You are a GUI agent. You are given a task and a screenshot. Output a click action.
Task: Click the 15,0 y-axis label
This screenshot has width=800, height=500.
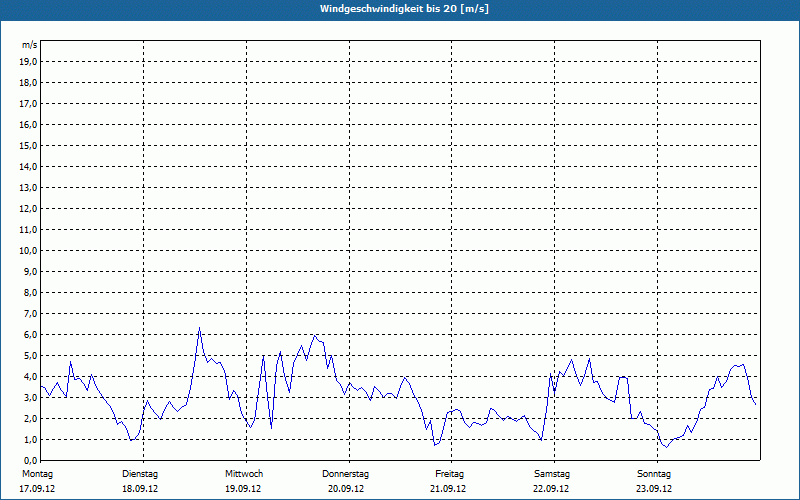click(x=27, y=145)
